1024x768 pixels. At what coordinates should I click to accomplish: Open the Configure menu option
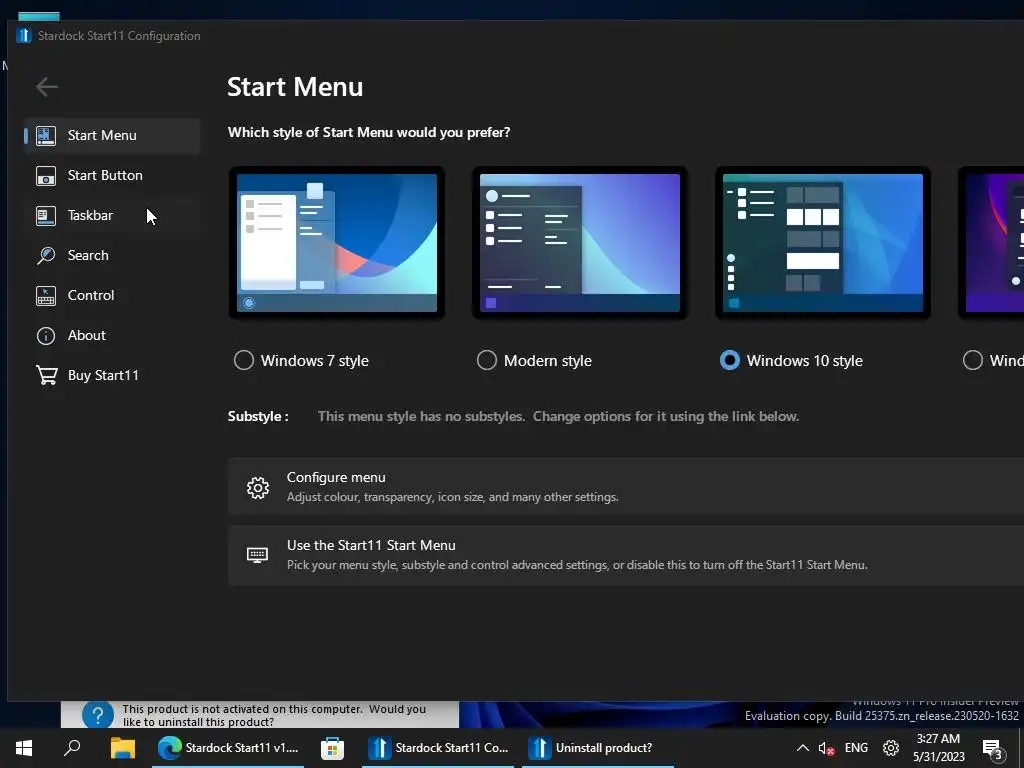coord(626,487)
